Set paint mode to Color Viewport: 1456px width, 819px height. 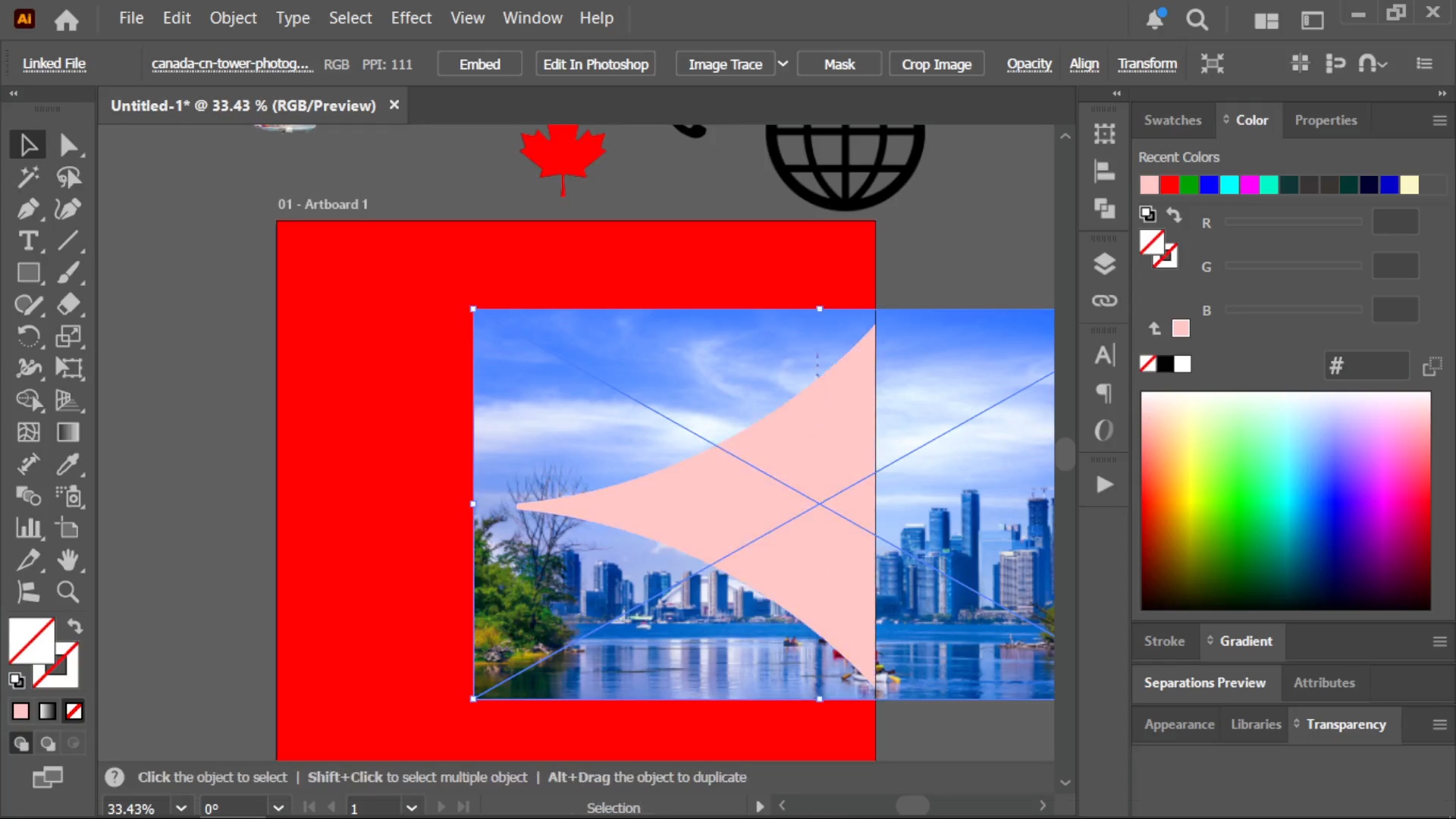pos(20,711)
